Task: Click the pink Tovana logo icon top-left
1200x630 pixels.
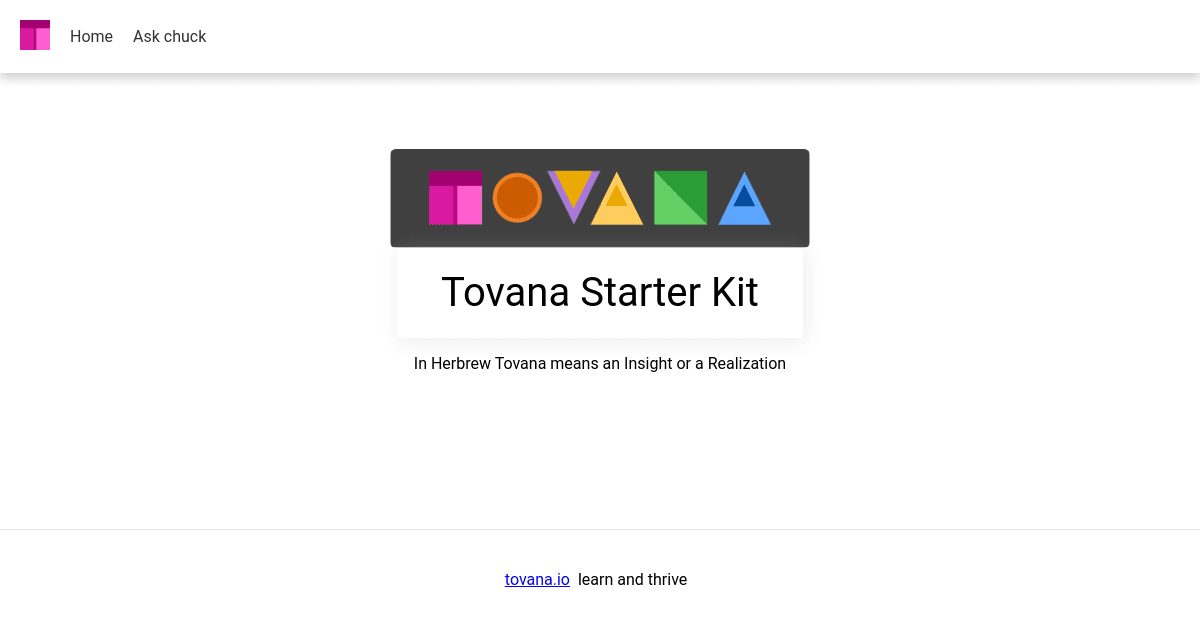Action: [34, 34]
